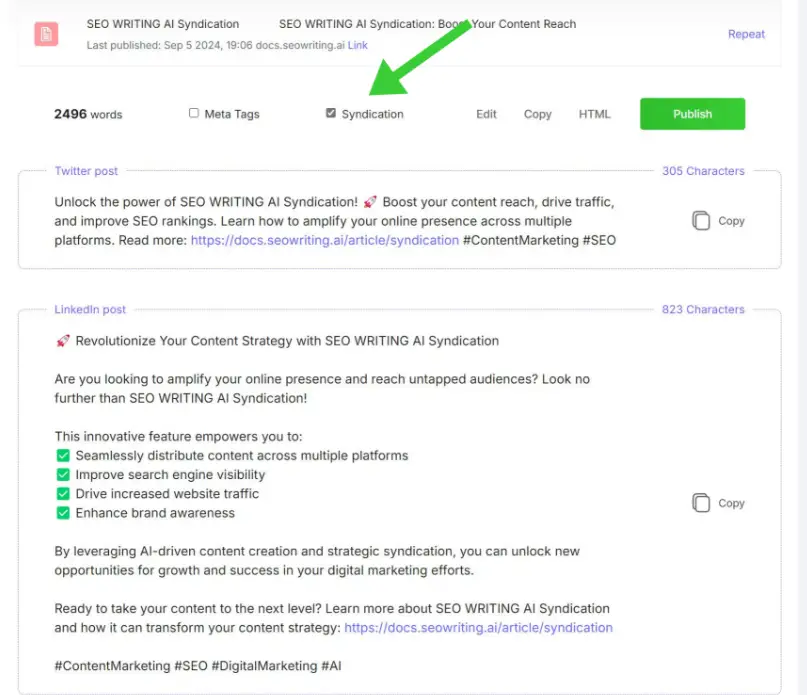
Task: Copy the article using the top Copy option
Action: 537,114
